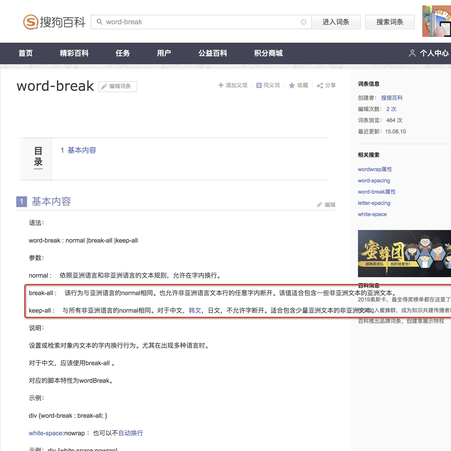This screenshot has width=451, height=451.
Task: Open creator link 搜搜百科
Action: pyautogui.click(x=392, y=98)
